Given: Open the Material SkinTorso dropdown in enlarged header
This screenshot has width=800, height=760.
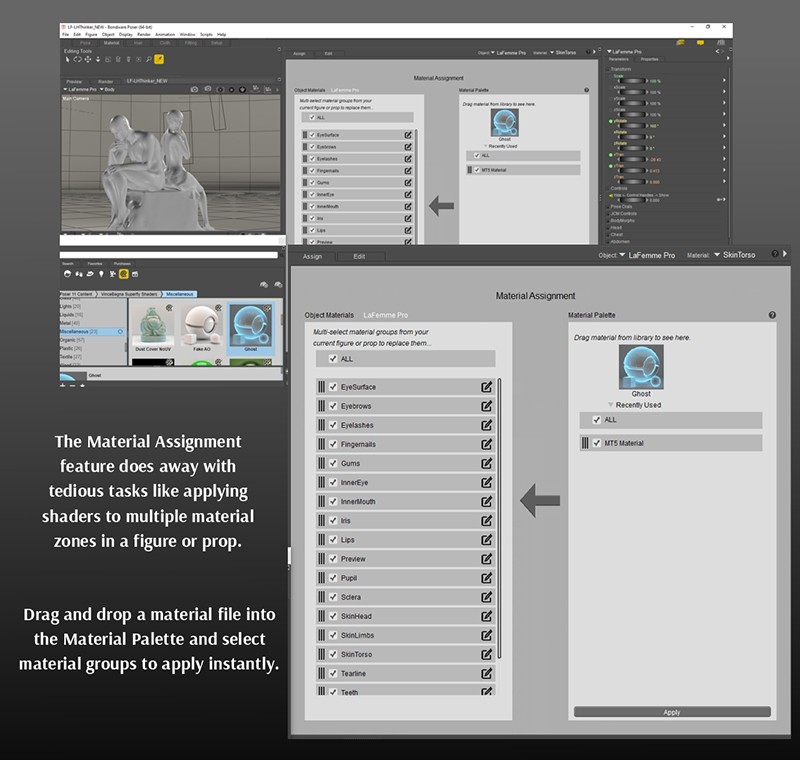Looking at the screenshot, I should [x=735, y=255].
